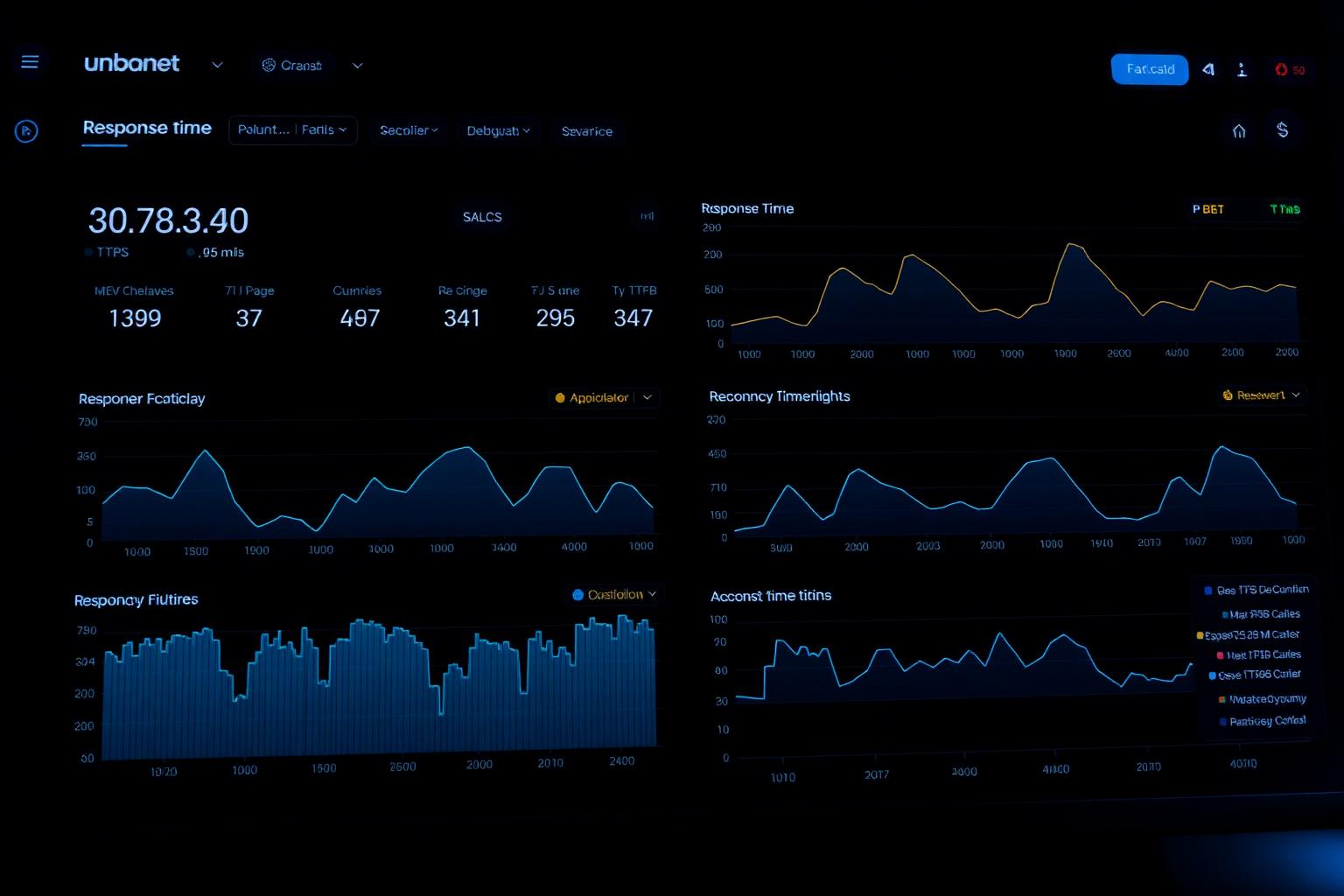The height and width of the screenshot is (896, 1344).
Task: Toggle the red Hex TPIB Calles legend
Action: click(x=1259, y=655)
